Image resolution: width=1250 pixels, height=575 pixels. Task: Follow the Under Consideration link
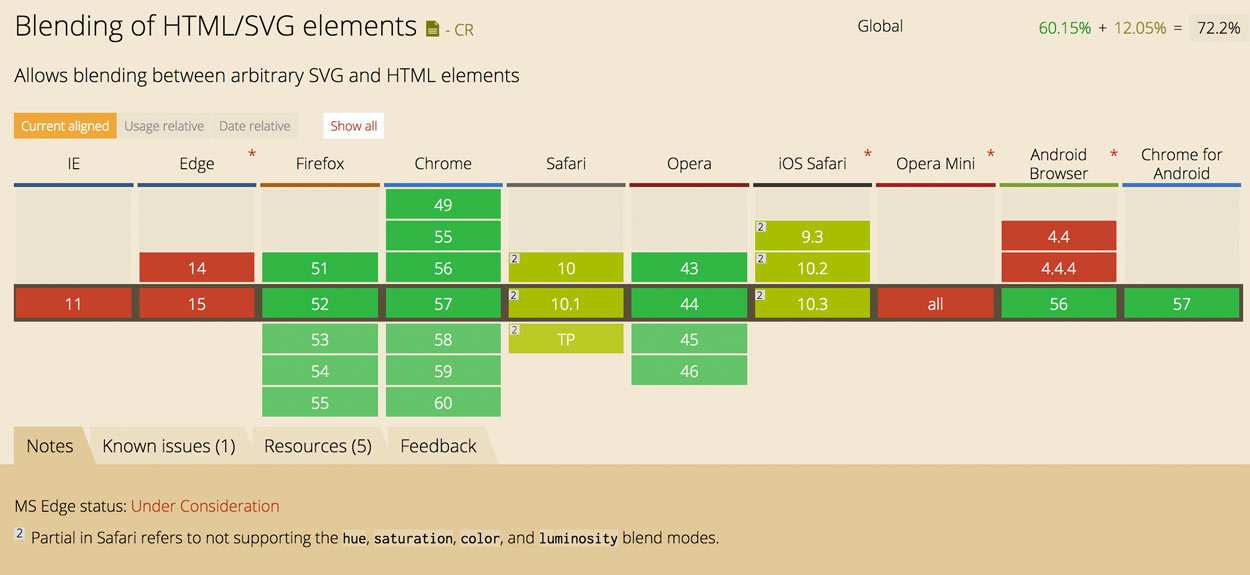(x=205, y=506)
